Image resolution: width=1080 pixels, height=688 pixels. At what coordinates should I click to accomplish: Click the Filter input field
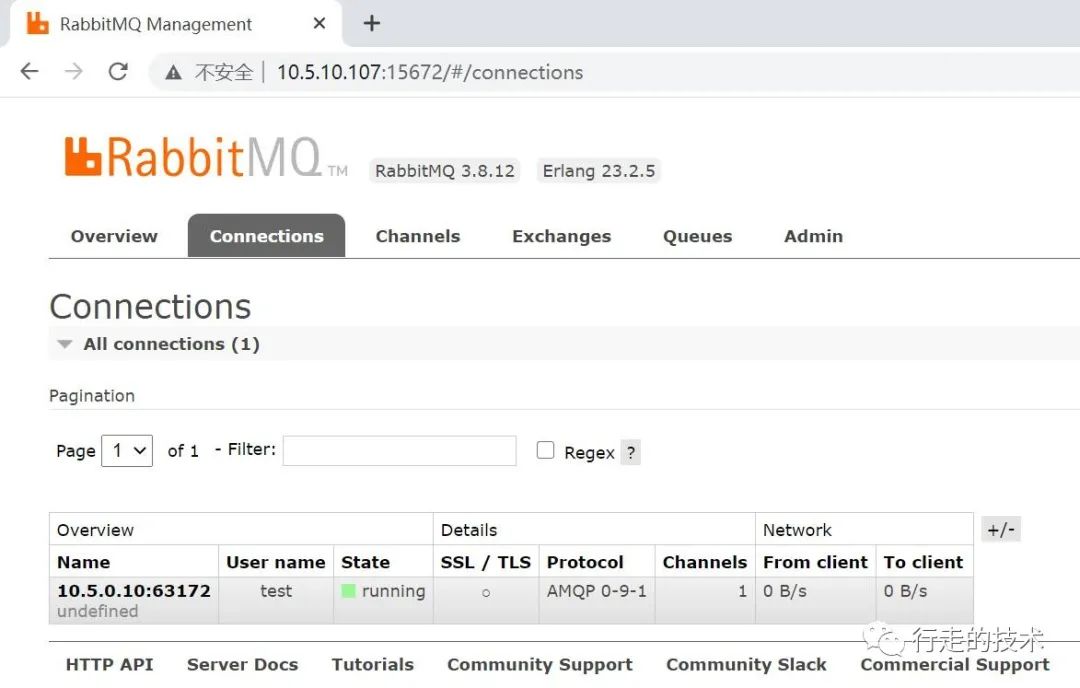coord(399,450)
